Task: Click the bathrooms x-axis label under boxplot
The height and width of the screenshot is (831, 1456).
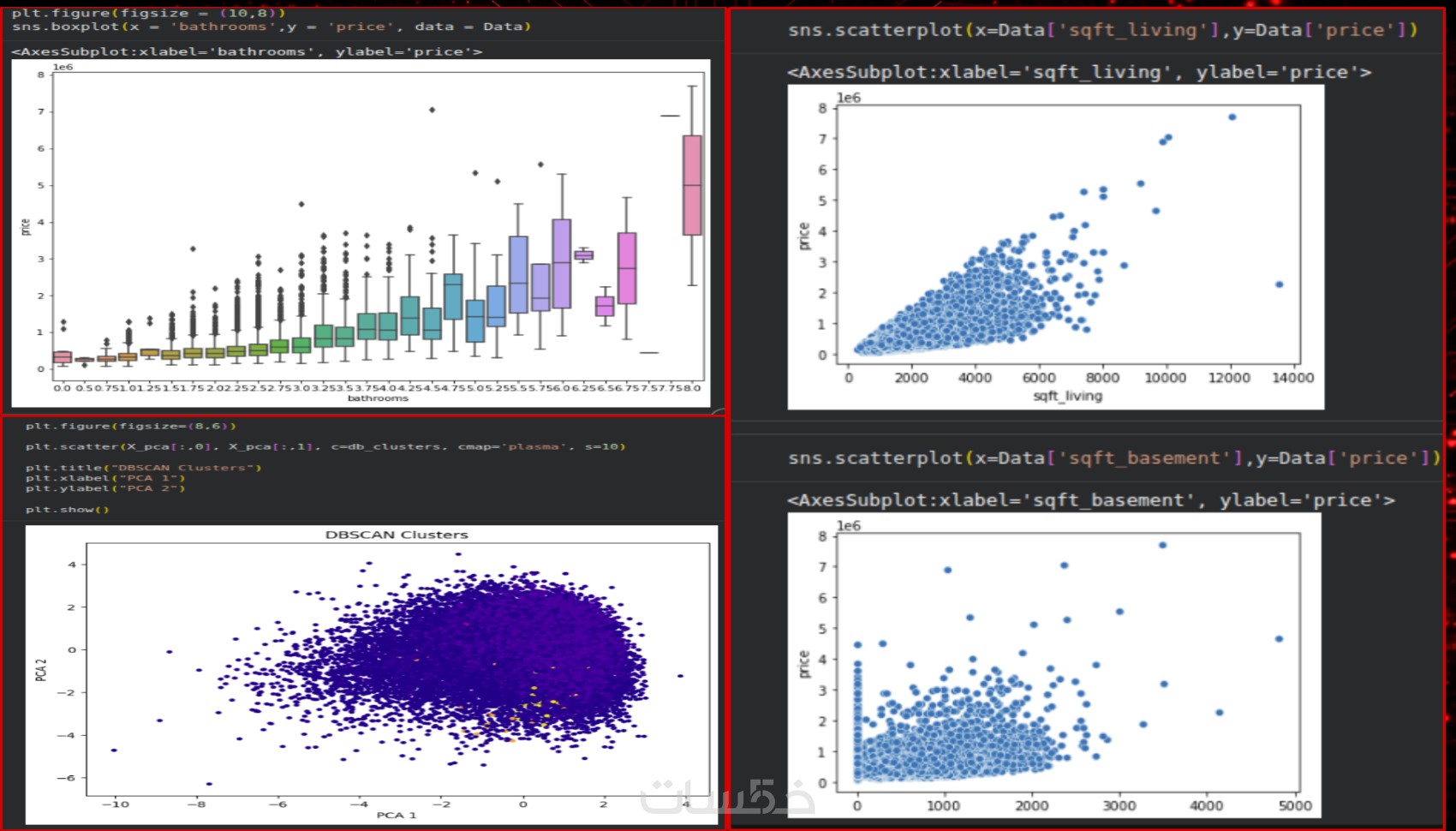Action: (x=378, y=398)
